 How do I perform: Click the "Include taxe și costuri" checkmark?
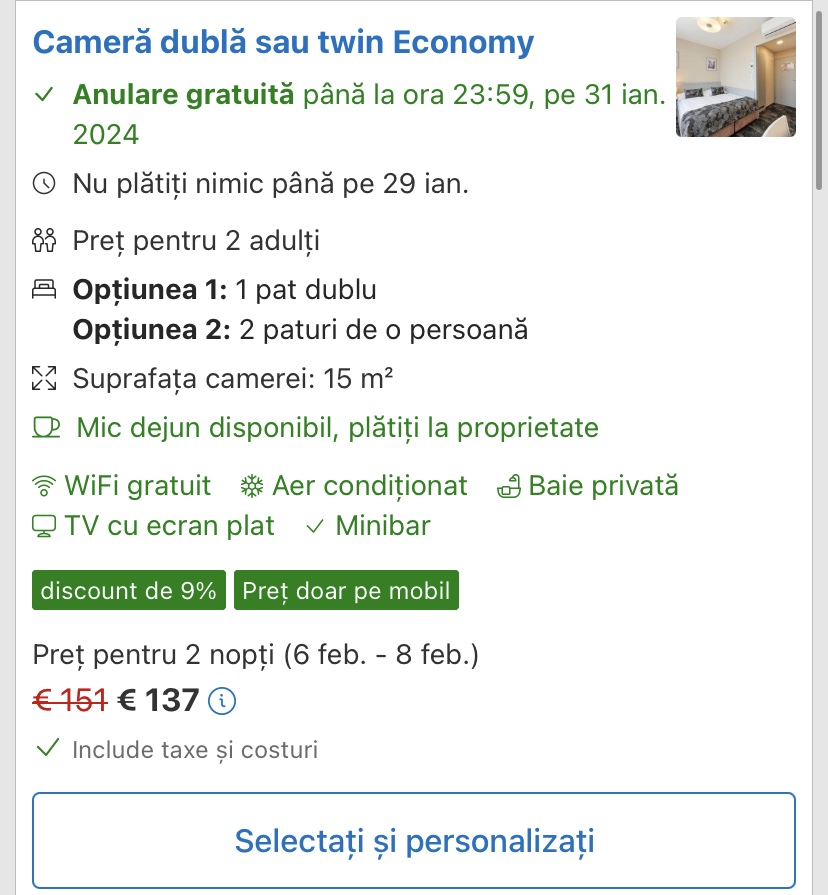click(44, 748)
